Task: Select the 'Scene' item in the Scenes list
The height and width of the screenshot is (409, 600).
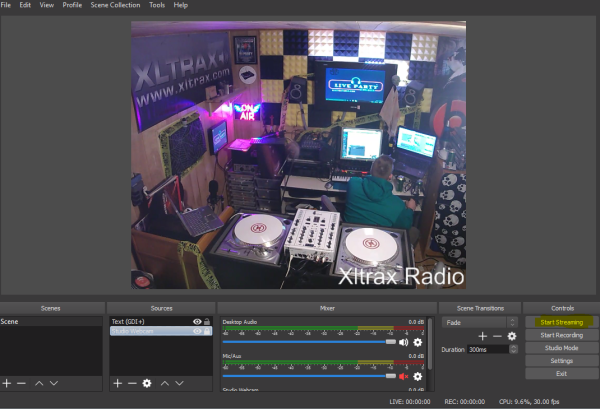Action: 51,321
